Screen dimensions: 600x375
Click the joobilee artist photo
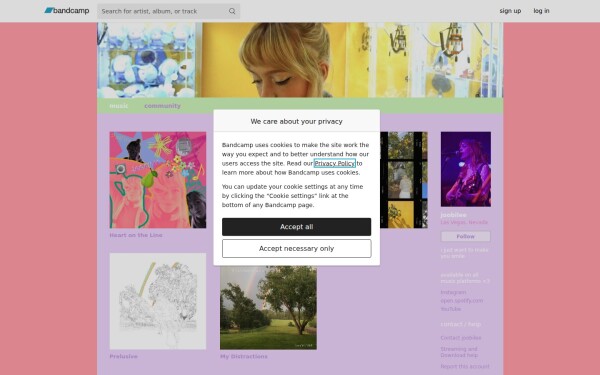[x=466, y=169]
